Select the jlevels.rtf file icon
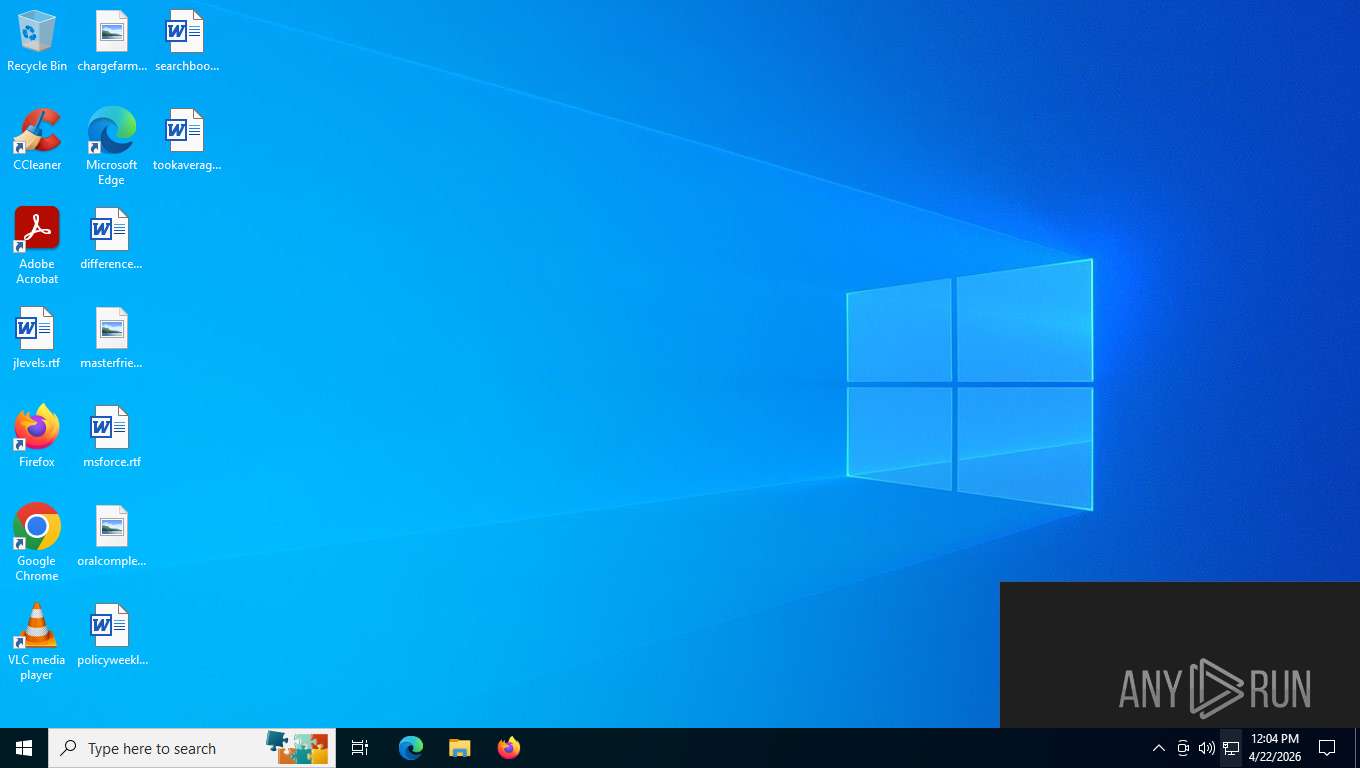Image resolution: width=1360 pixels, height=768 pixels. click(37, 338)
